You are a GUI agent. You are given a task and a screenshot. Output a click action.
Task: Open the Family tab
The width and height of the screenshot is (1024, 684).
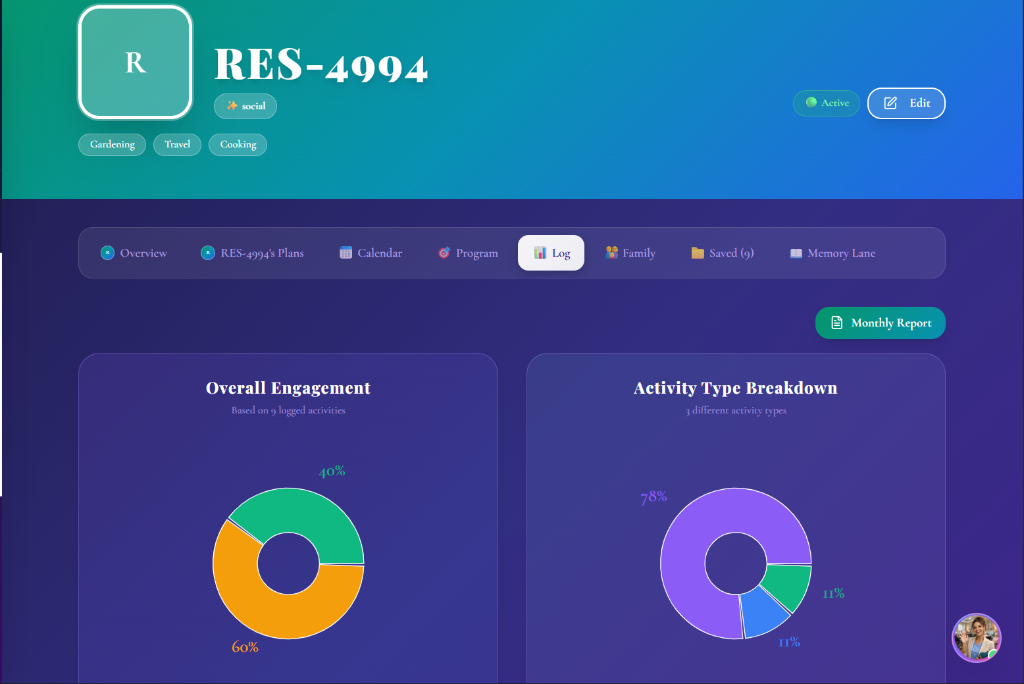(x=630, y=253)
